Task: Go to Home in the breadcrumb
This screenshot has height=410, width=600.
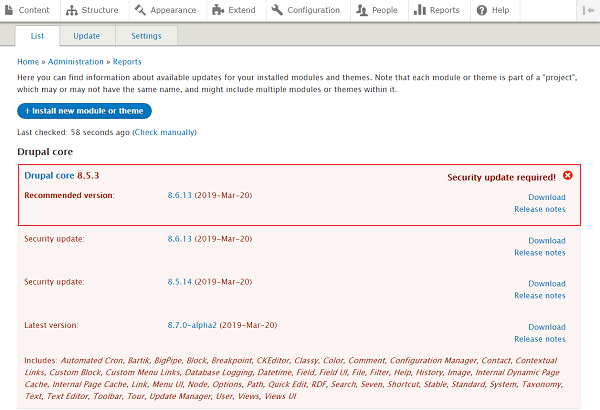Action: (28, 62)
